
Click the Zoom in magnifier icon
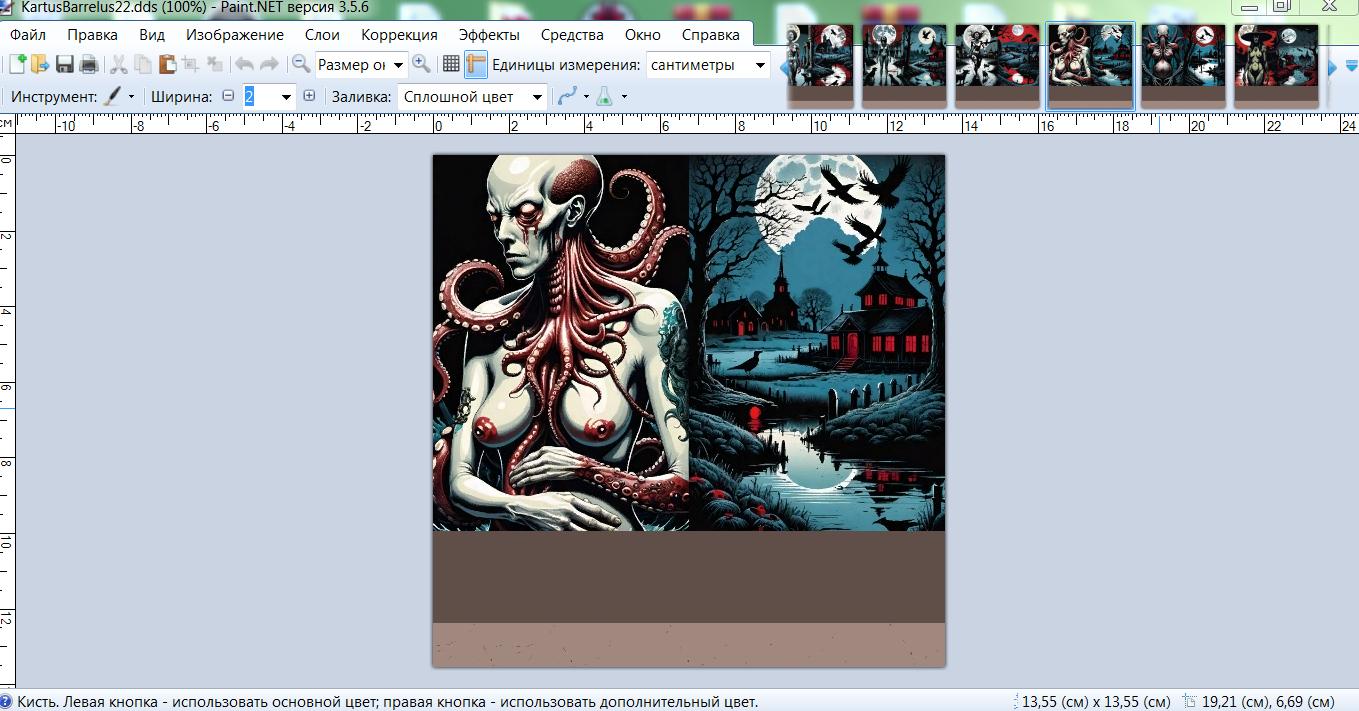(x=422, y=65)
